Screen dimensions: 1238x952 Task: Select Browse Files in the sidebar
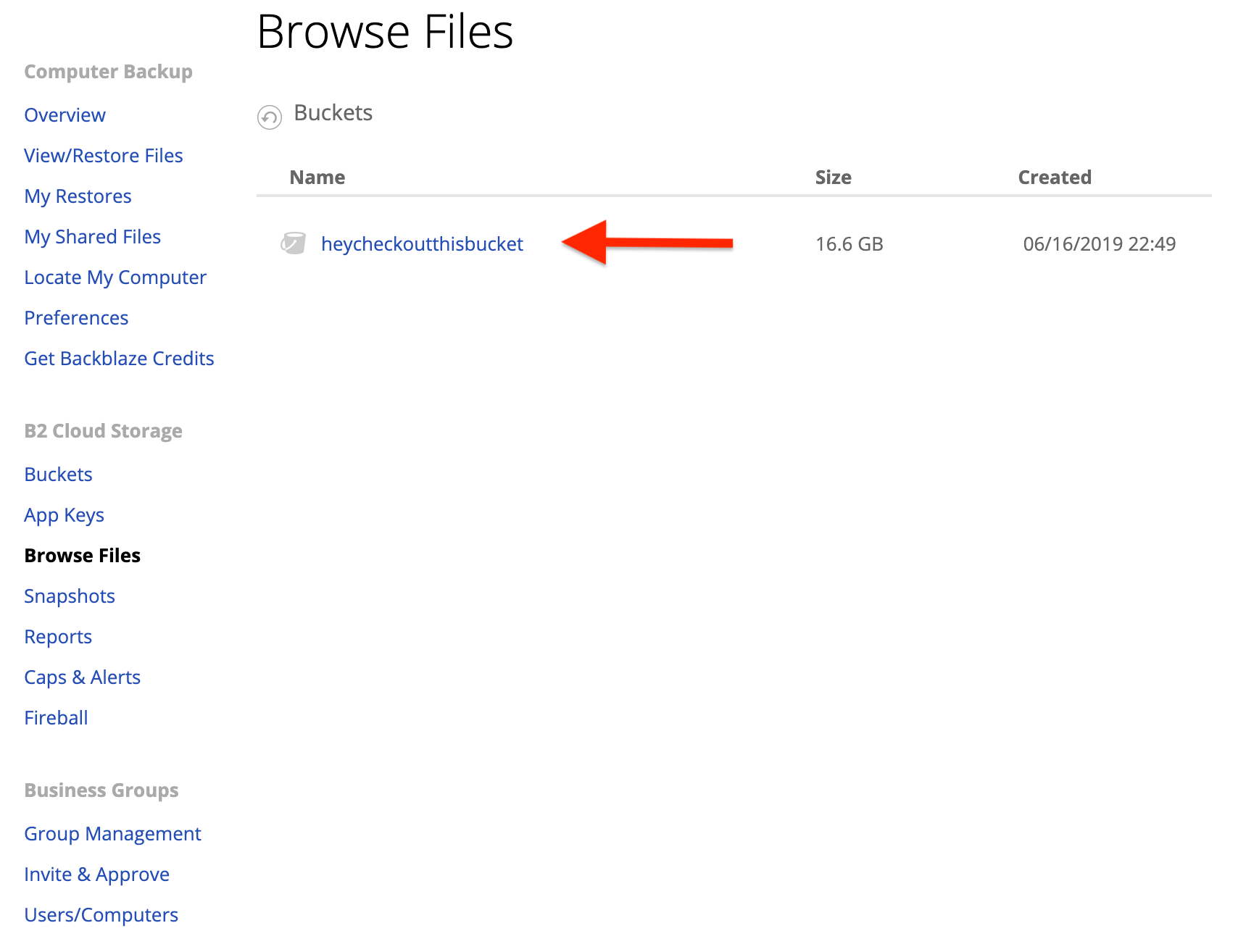pyautogui.click(x=82, y=556)
